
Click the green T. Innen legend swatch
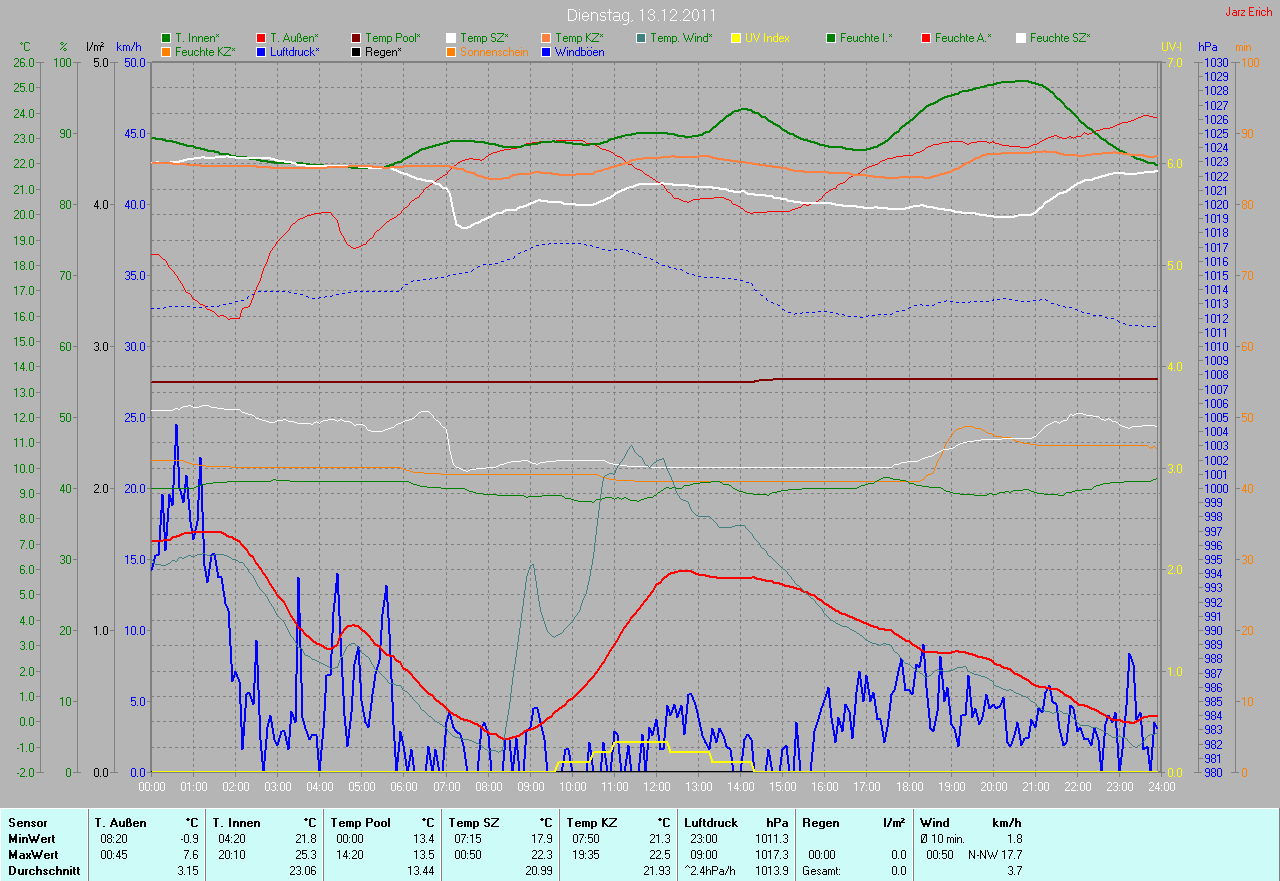pyautogui.click(x=166, y=38)
